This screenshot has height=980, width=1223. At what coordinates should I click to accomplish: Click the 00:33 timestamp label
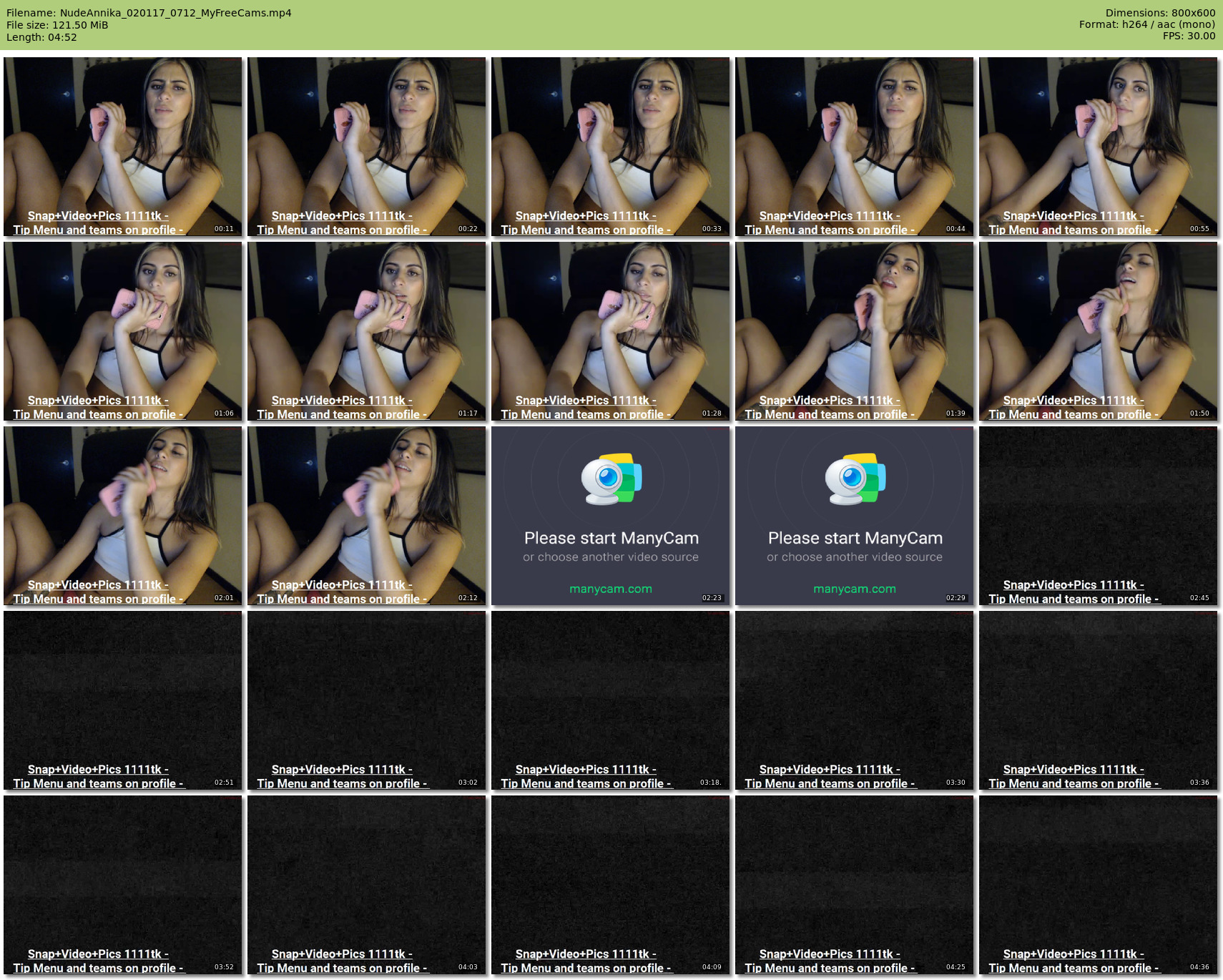click(x=711, y=229)
